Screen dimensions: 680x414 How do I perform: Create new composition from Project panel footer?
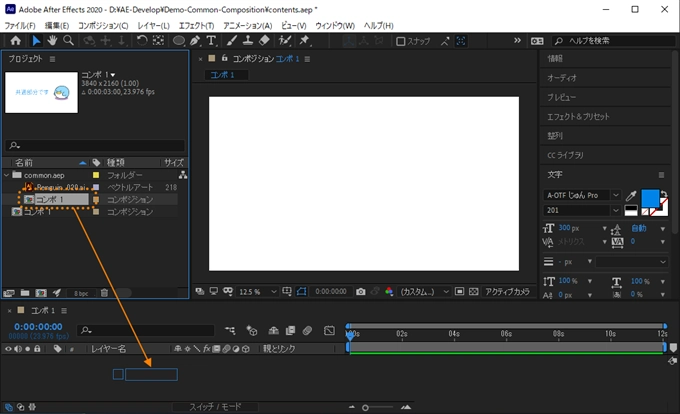tap(41, 293)
